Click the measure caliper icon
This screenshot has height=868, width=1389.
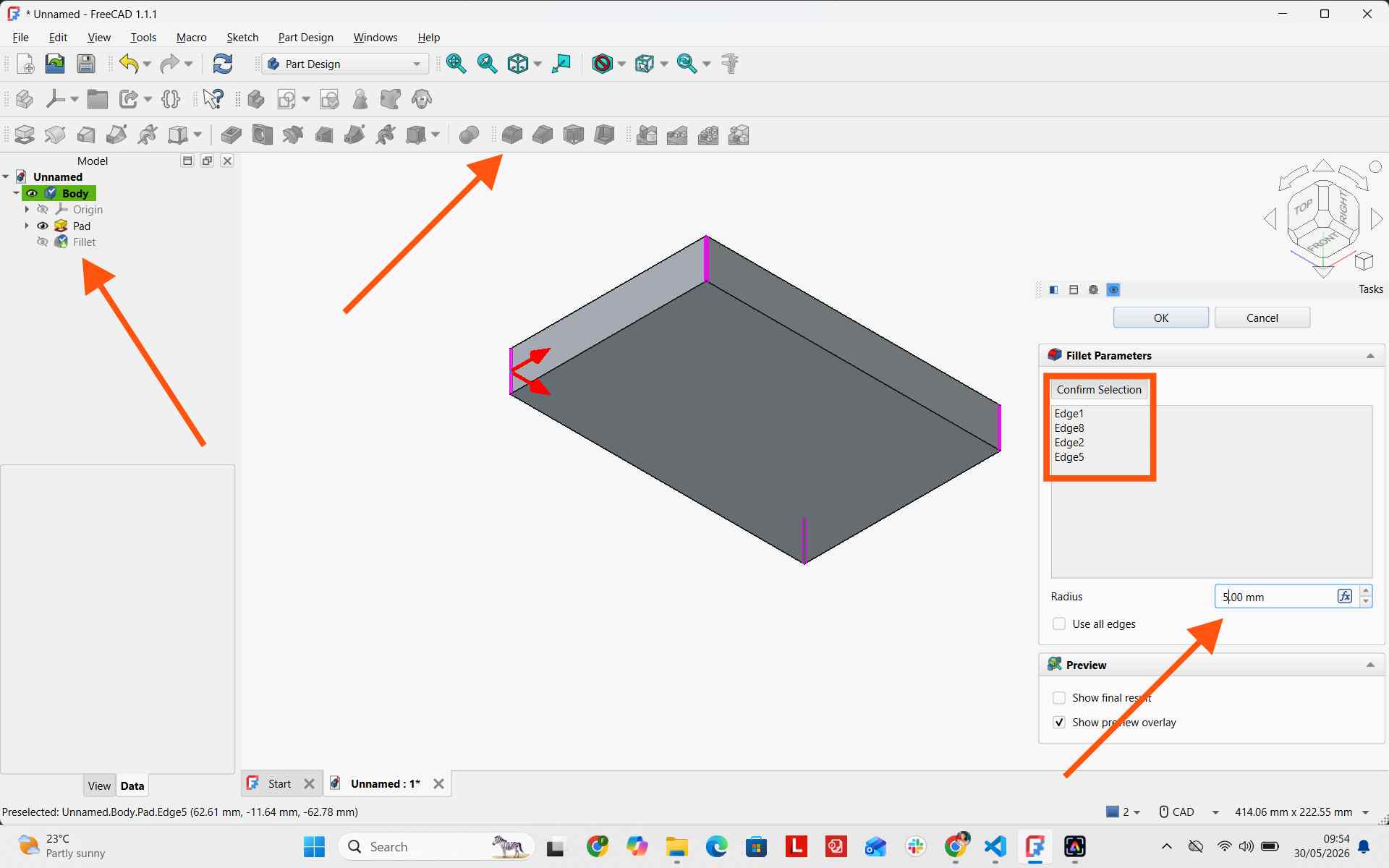coord(730,64)
